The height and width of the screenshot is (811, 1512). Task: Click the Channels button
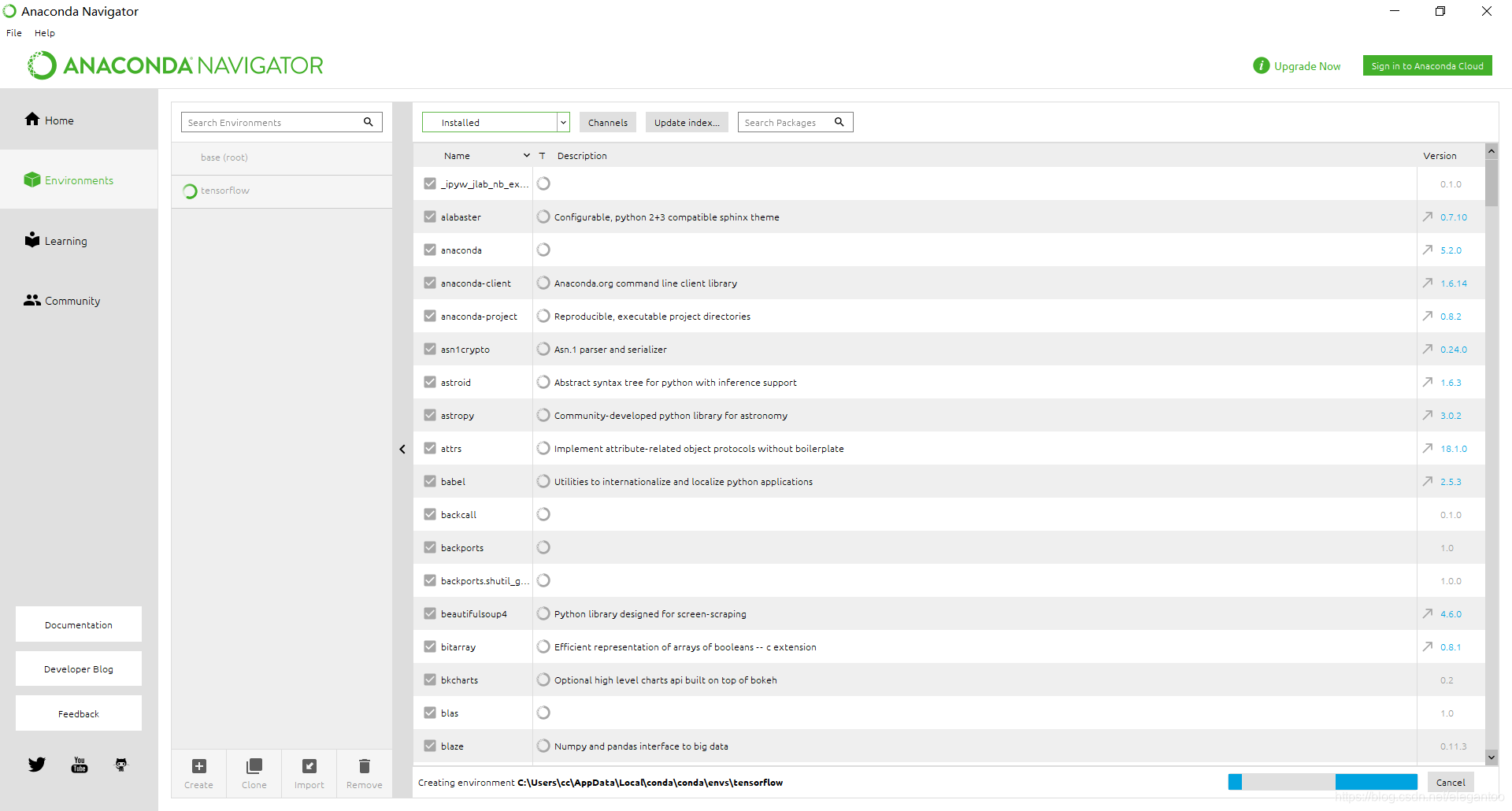(608, 122)
